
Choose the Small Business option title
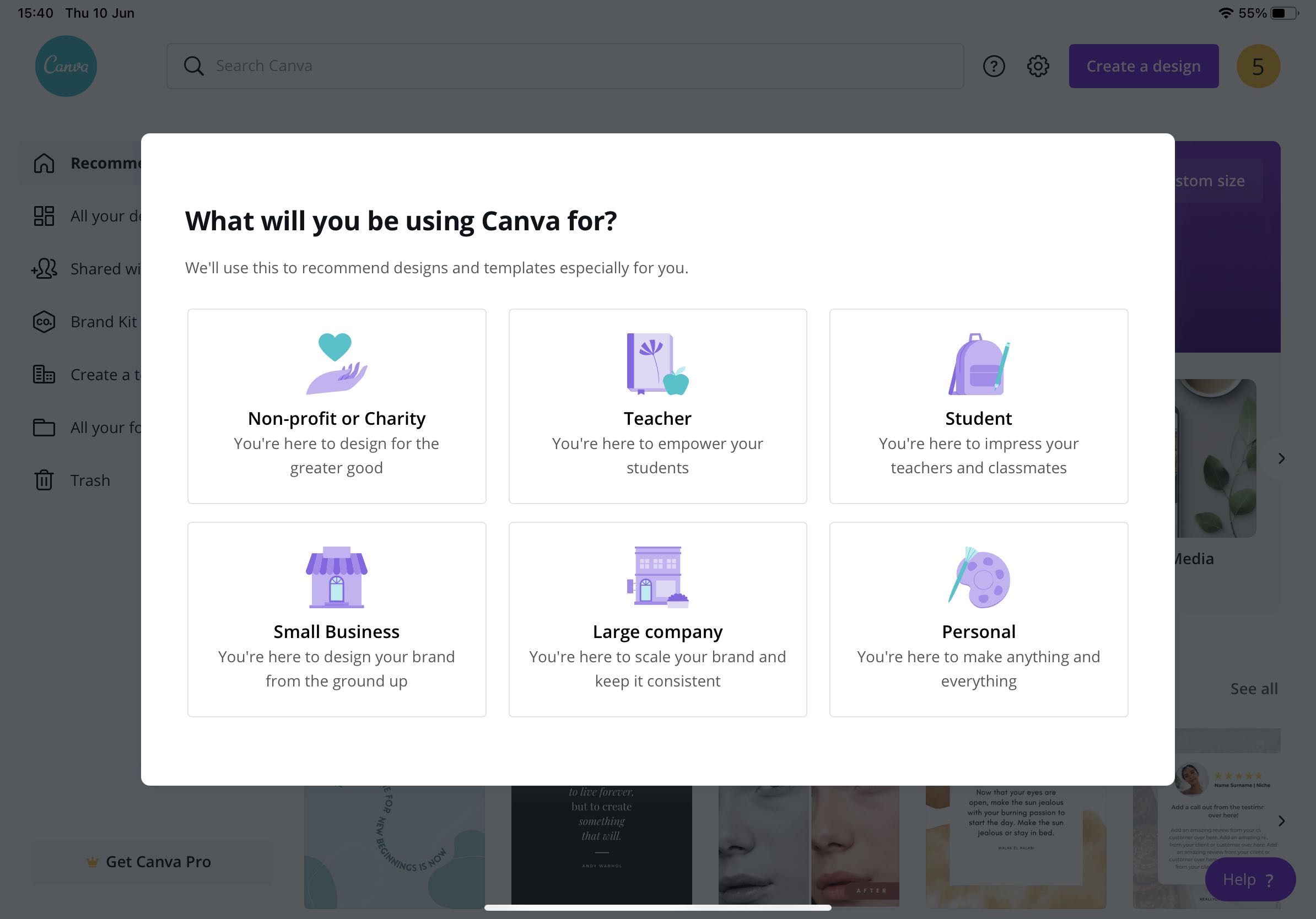337,631
